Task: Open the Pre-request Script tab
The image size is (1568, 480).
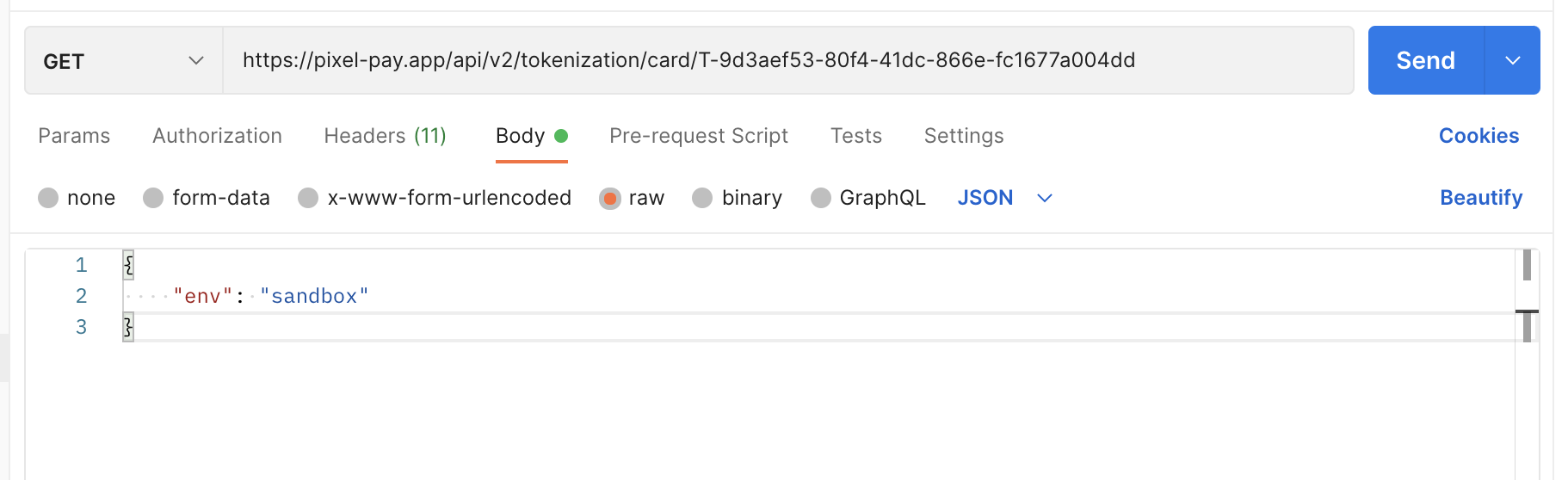Action: (x=698, y=136)
